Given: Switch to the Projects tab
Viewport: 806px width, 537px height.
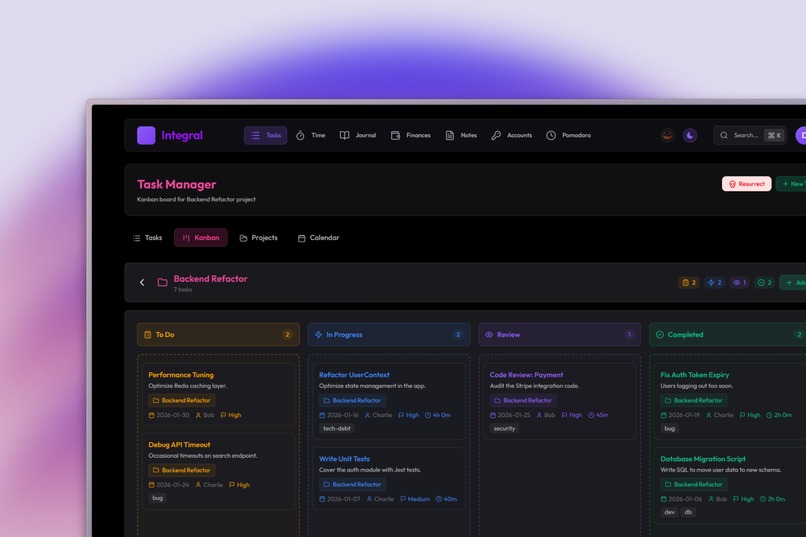Looking at the screenshot, I should coord(259,237).
